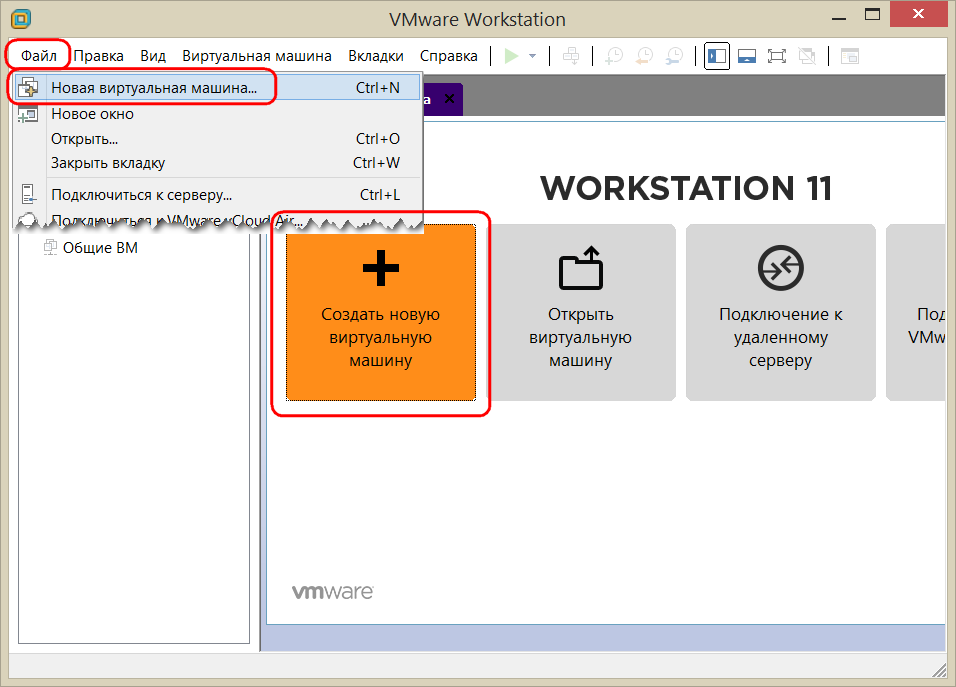Select Закрыть вкладку menu entry
Viewport: 956px width, 687px height.
[x=217, y=163]
